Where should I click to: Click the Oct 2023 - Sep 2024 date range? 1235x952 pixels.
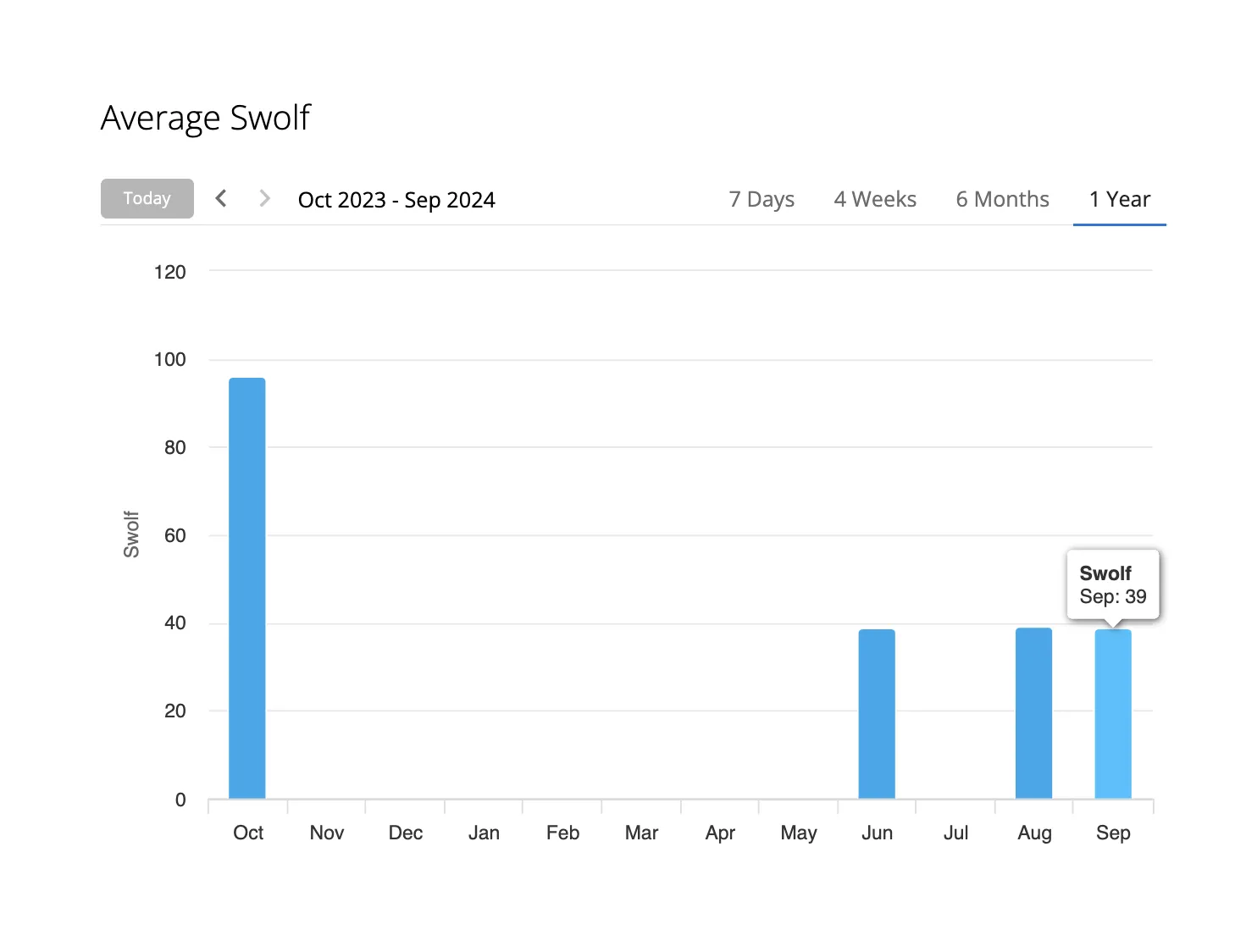(x=396, y=200)
